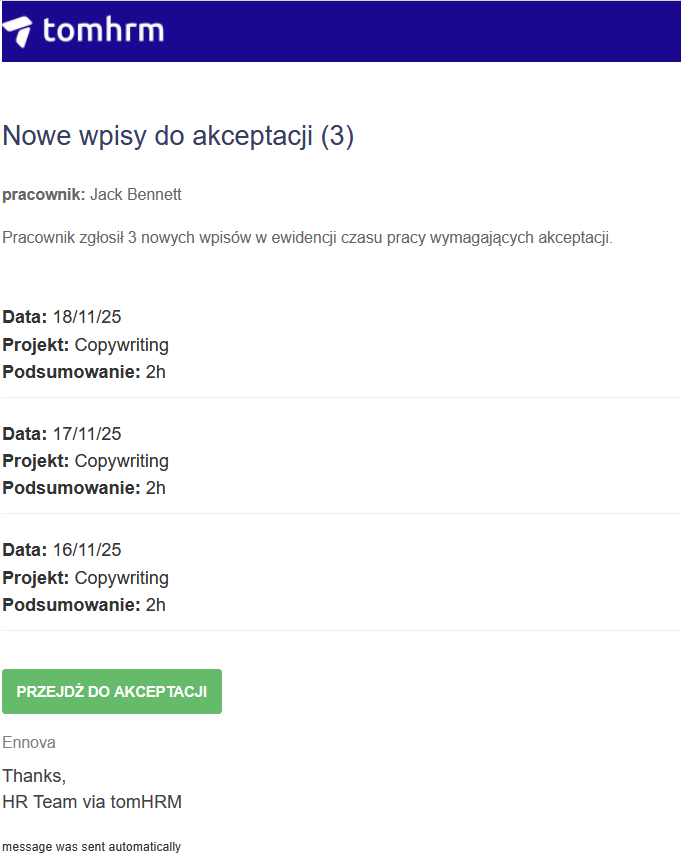Viewport: 682px width, 857px height.
Task: Click Podsumowanie 2h for the 16/11/25 entry
Action: point(84,605)
